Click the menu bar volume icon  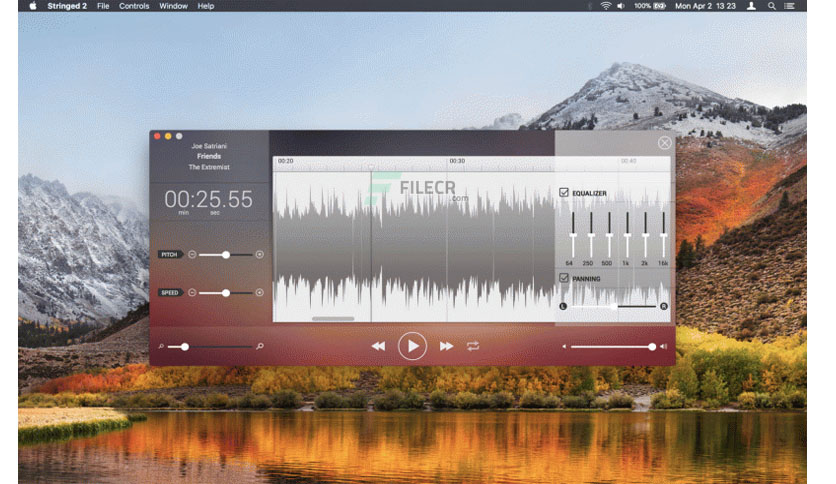[x=621, y=6]
